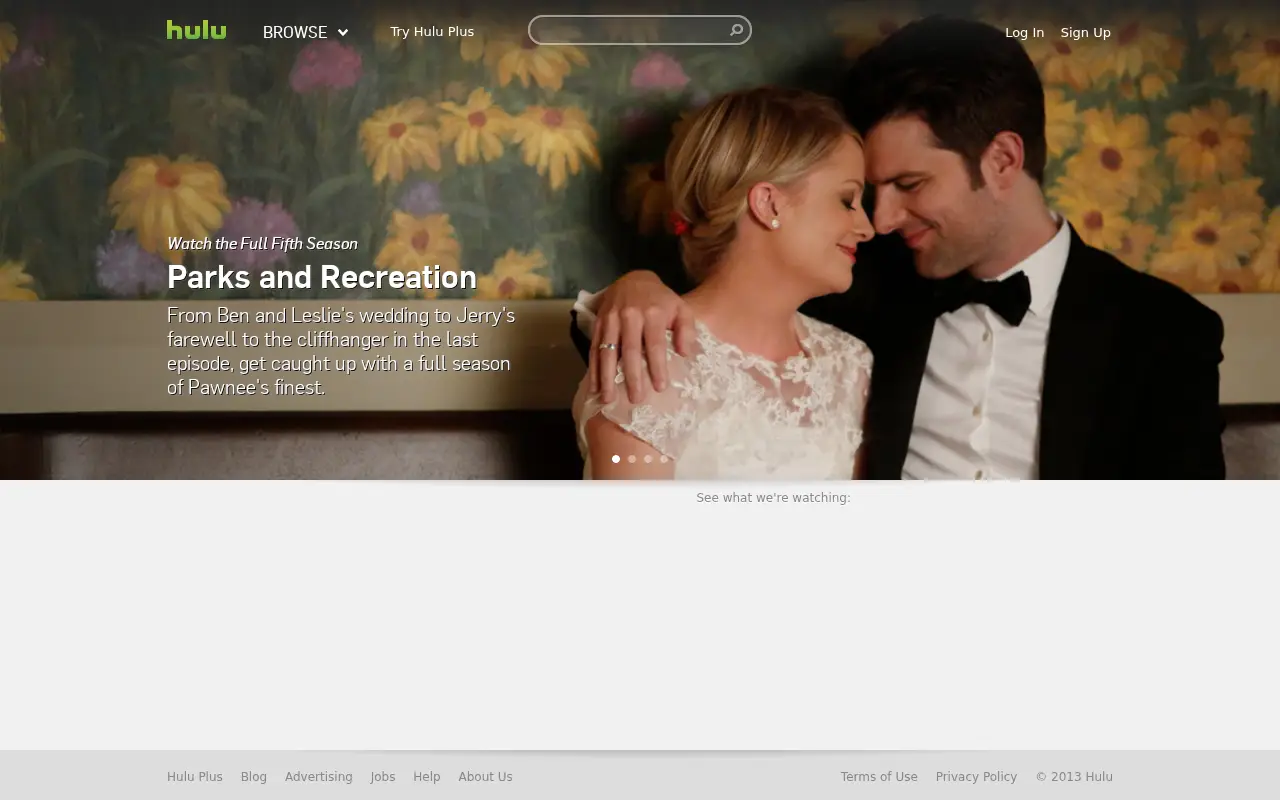Select the fourth carousel dot
The height and width of the screenshot is (800, 1280).
coord(664,459)
